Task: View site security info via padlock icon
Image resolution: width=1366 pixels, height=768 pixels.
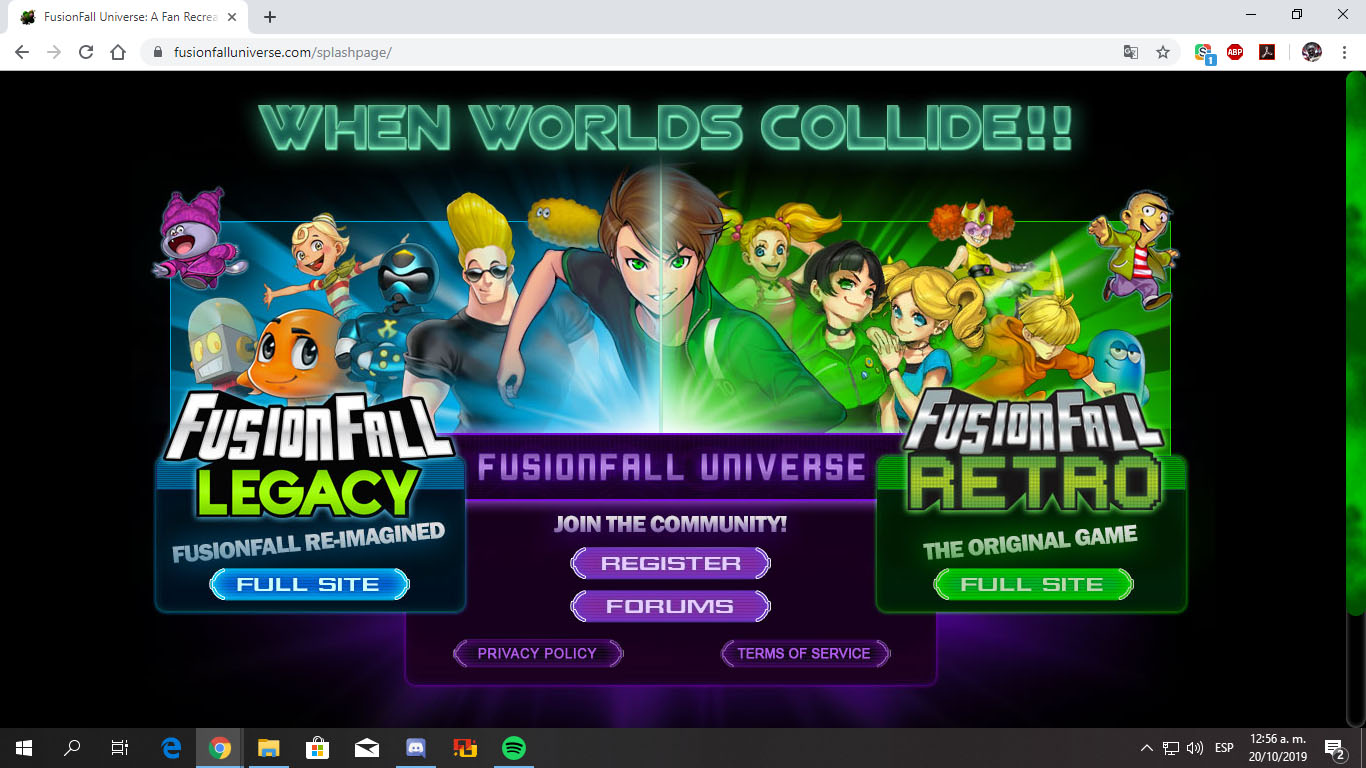Action: tap(158, 52)
